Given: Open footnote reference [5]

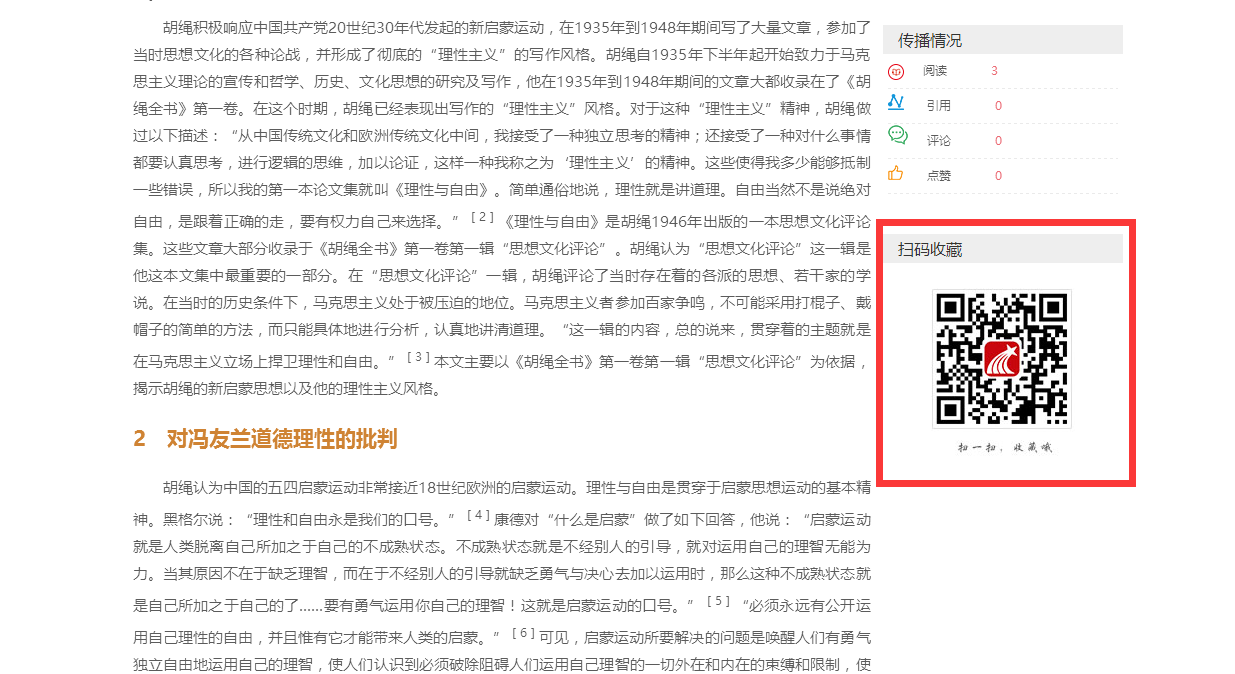Looking at the screenshot, I should pyautogui.click(x=718, y=601).
